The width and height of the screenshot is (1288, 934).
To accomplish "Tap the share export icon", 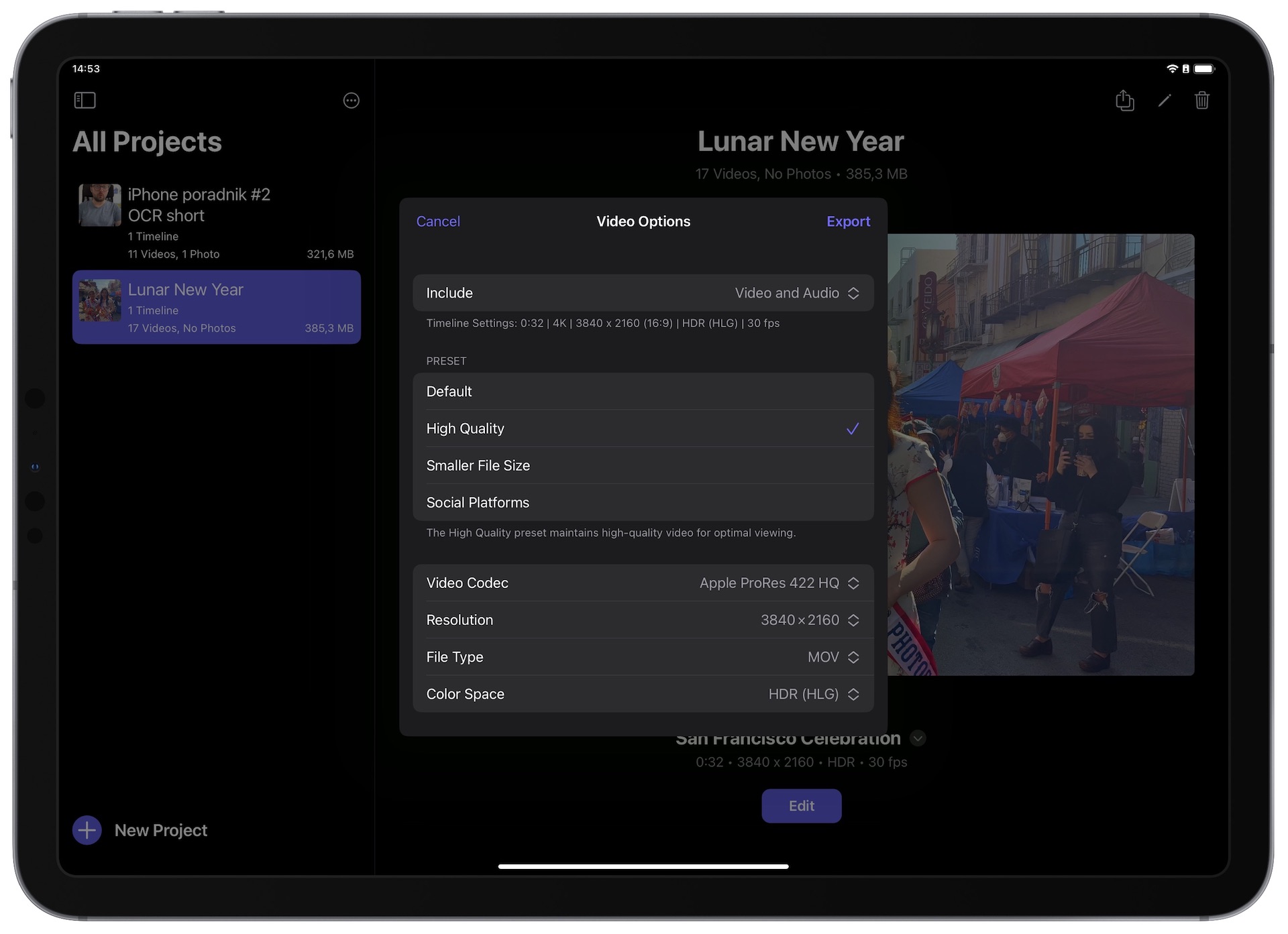I will [x=1124, y=101].
